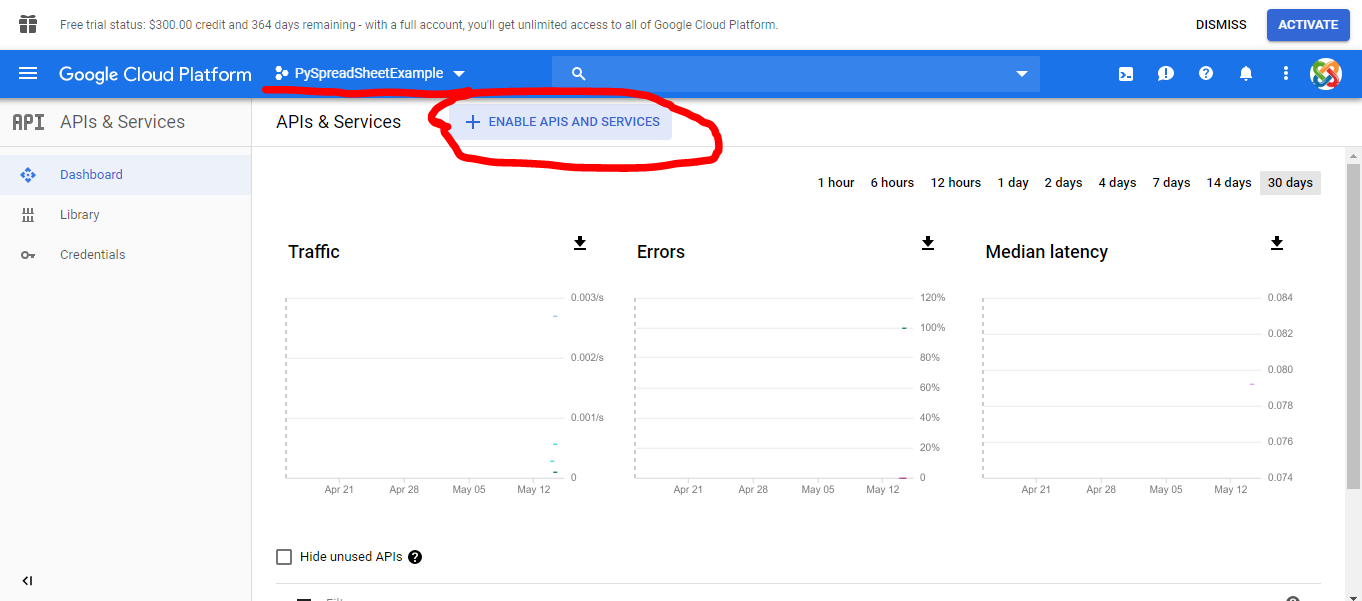The width and height of the screenshot is (1362, 601).
Task: Activate Cloud Shell from the top bar
Action: (x=1126, y=73)
